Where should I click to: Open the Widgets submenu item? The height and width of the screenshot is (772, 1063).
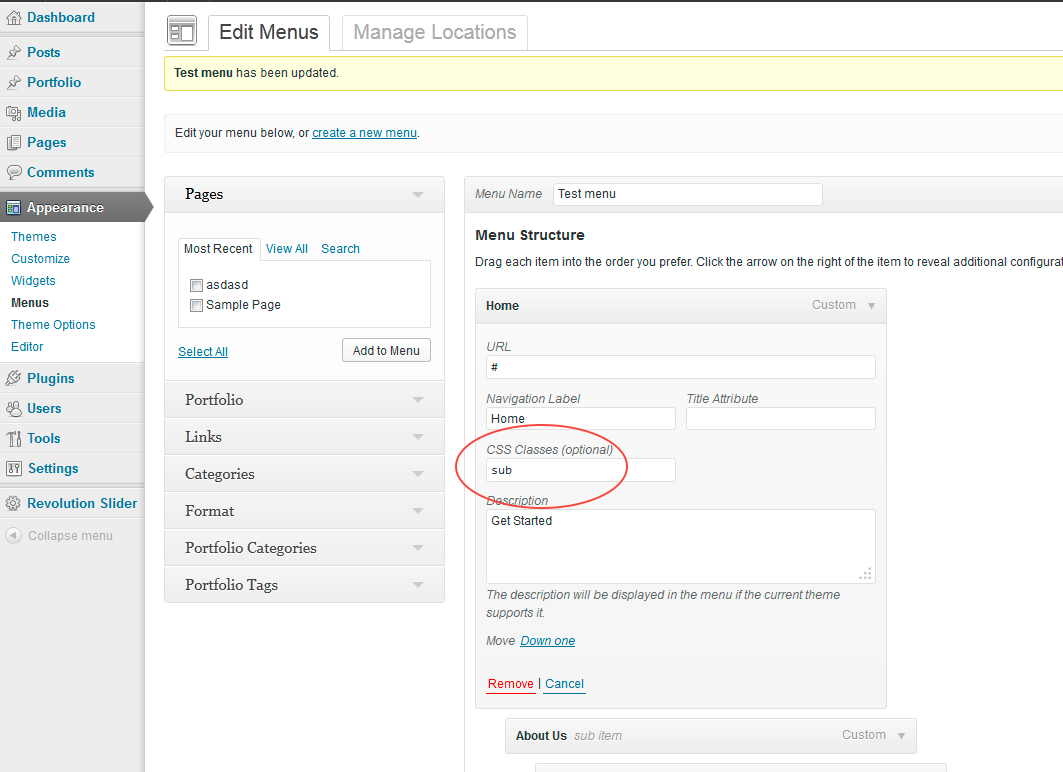tap(33, 281)
